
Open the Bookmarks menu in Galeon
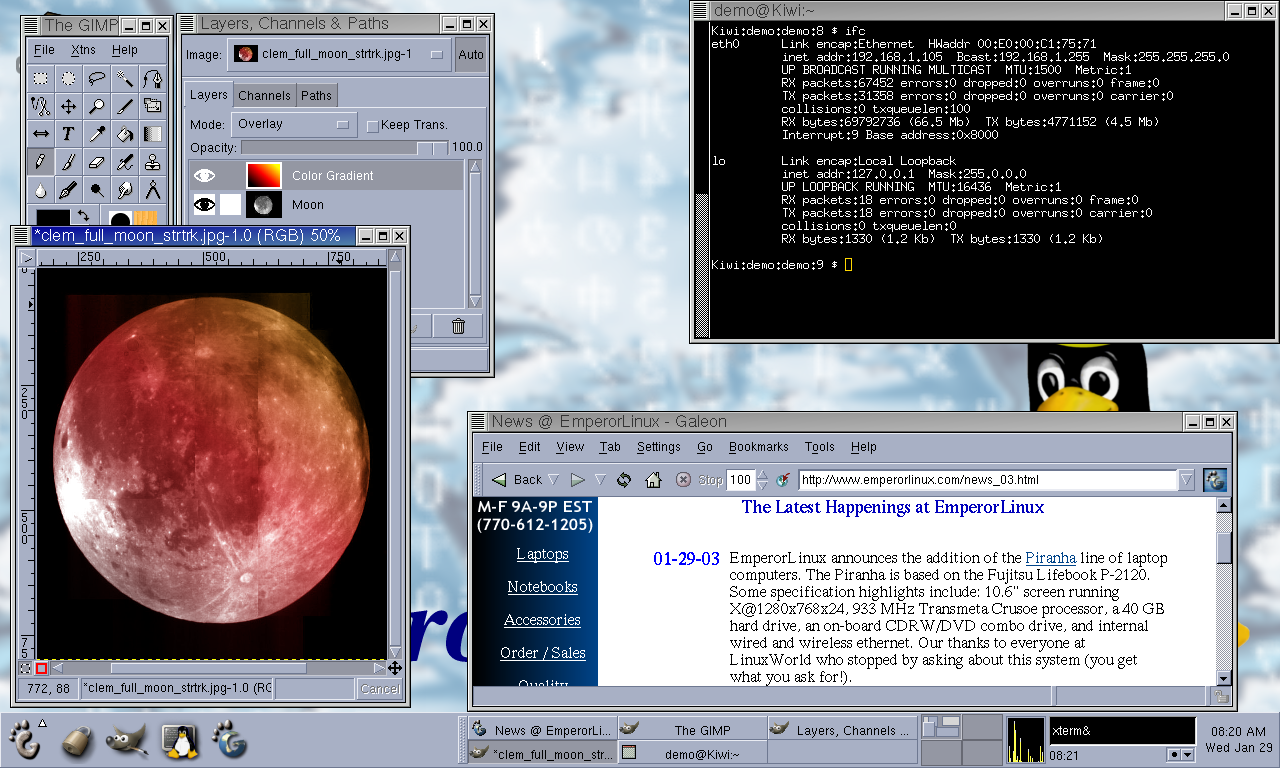pos(759,447)
